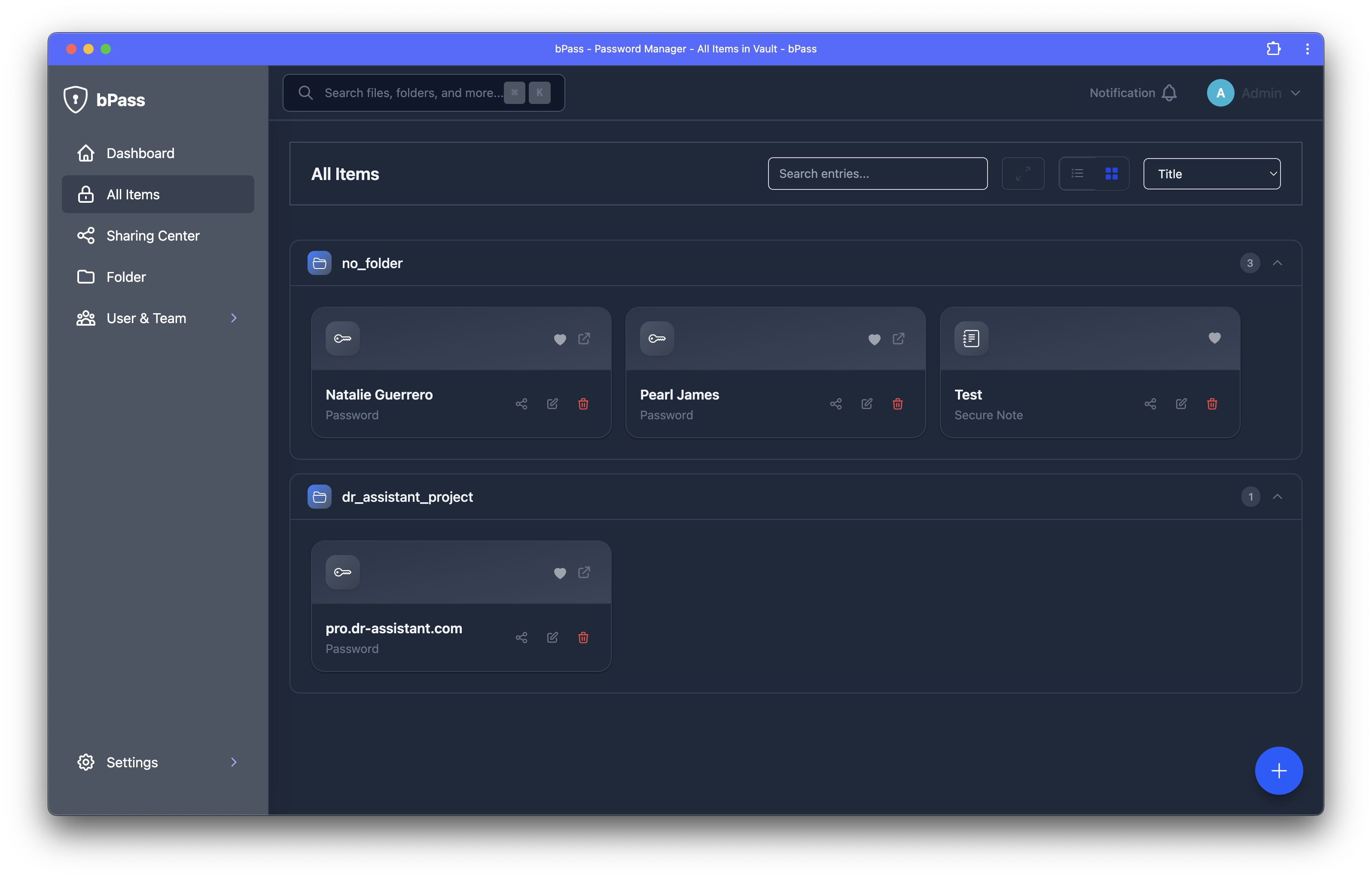The height and width of the screenshot is (879, 1372).
Task: Open Dashboard from the sidebar
Action: pos(140,153)
